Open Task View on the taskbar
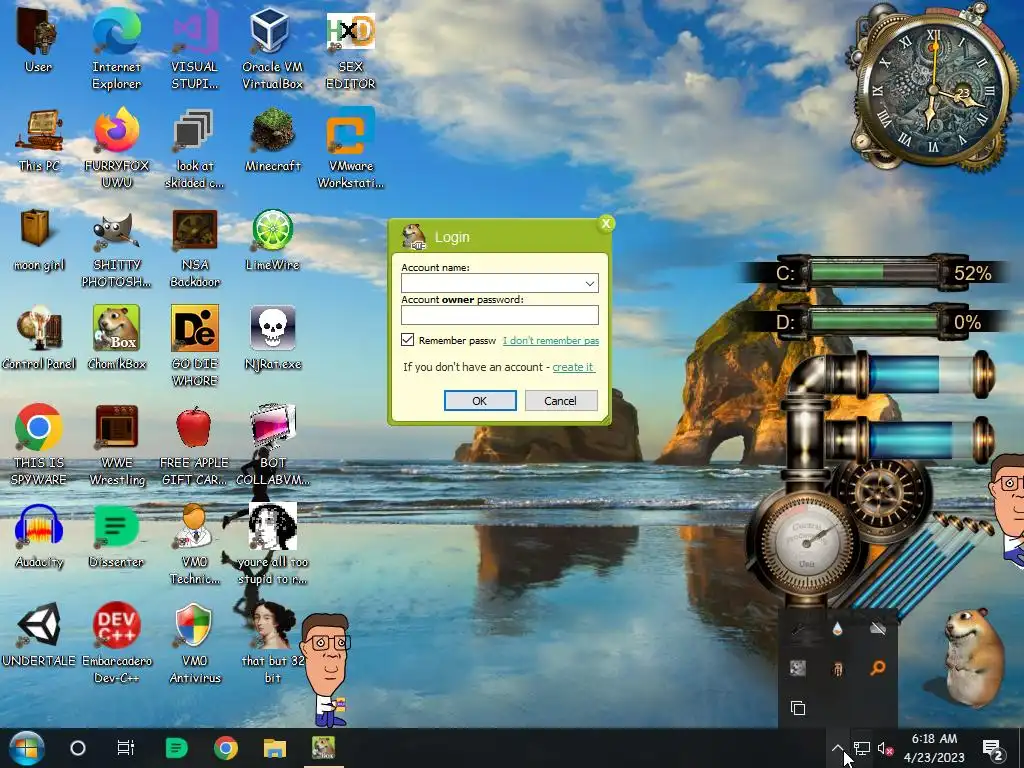This screenshot has height=768, width=1024. pyautogui.click(x=125, y=748)
